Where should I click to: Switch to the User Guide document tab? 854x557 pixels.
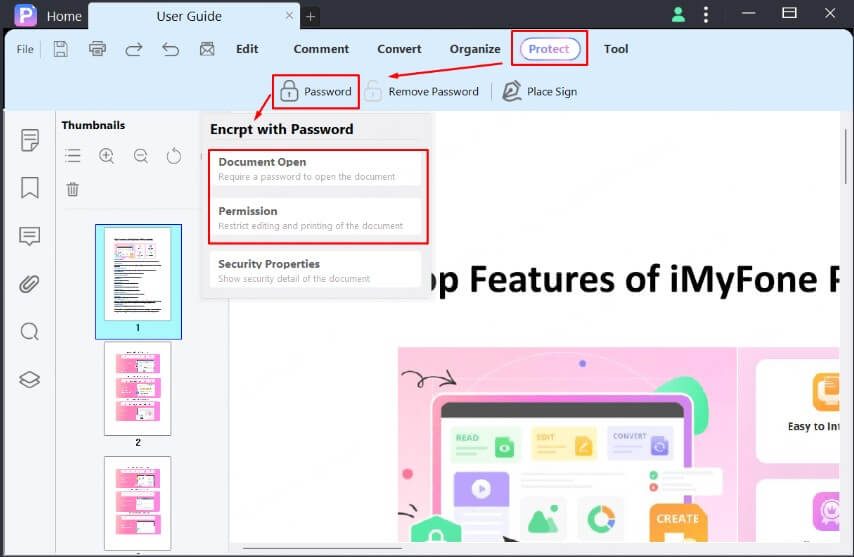pyautogui.click(x=188, y=16)
